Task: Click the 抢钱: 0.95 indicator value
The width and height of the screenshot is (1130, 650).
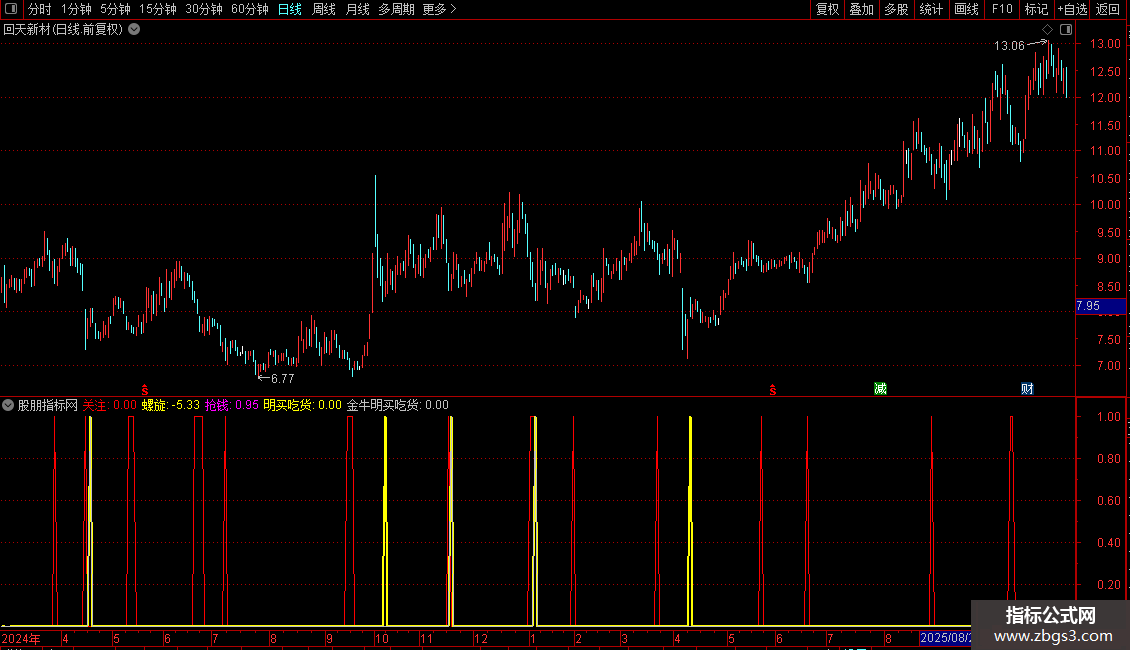Action: [231, 405]
